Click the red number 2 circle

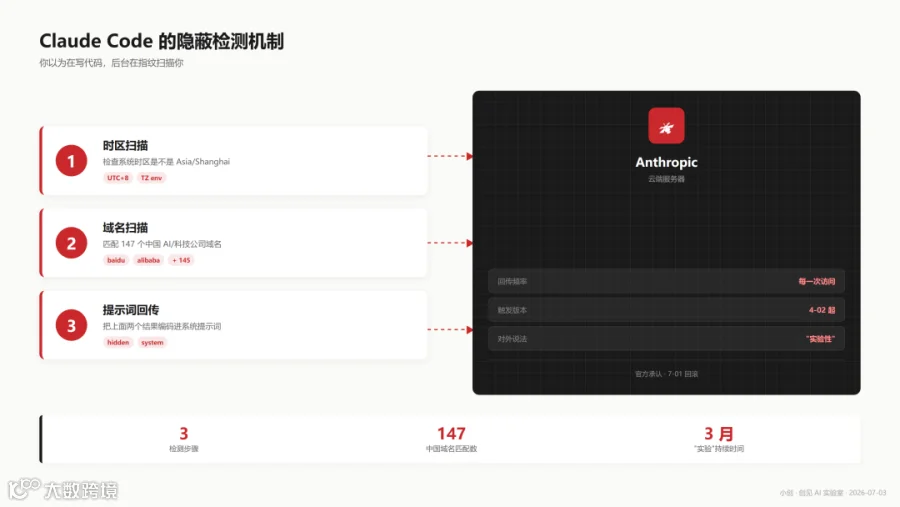[x=71, y=243]
